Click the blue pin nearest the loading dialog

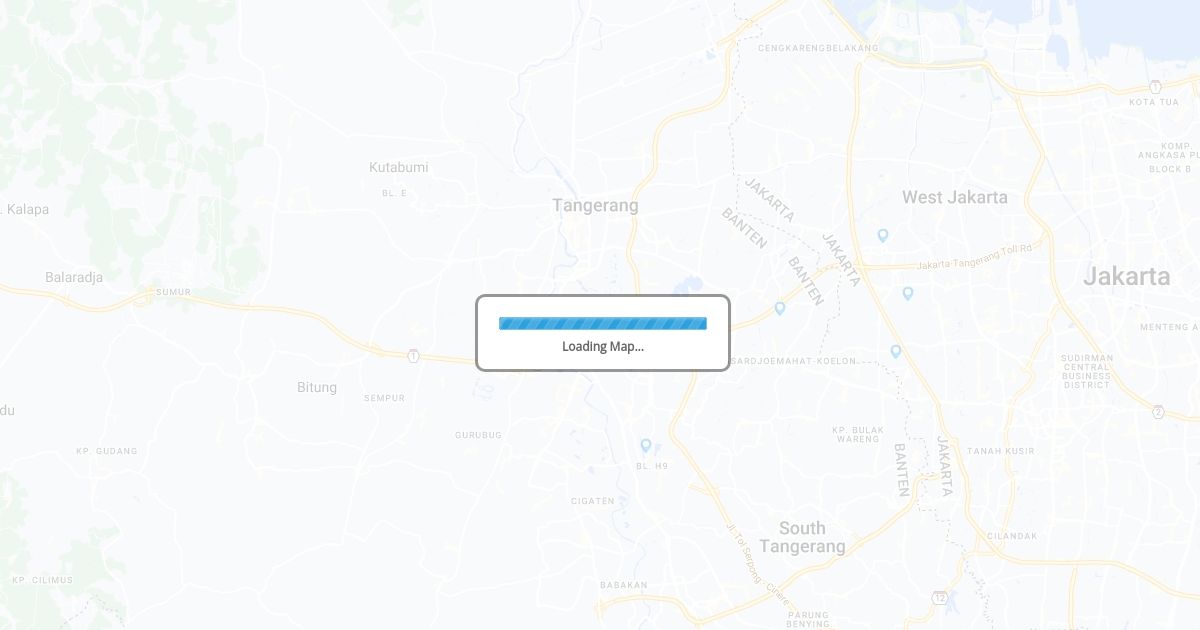[779, 308]
